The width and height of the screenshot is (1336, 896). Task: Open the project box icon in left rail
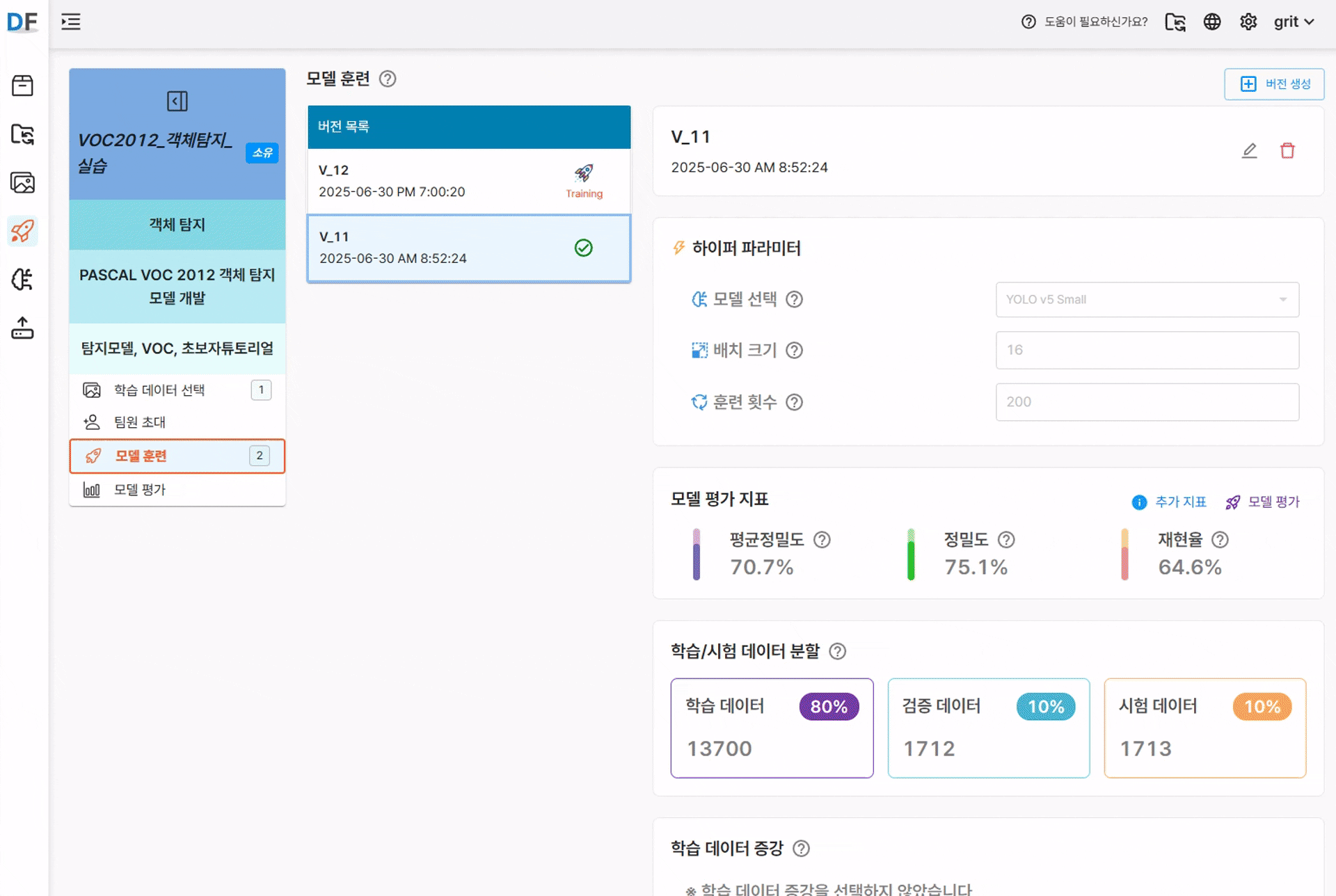[22, 86]
